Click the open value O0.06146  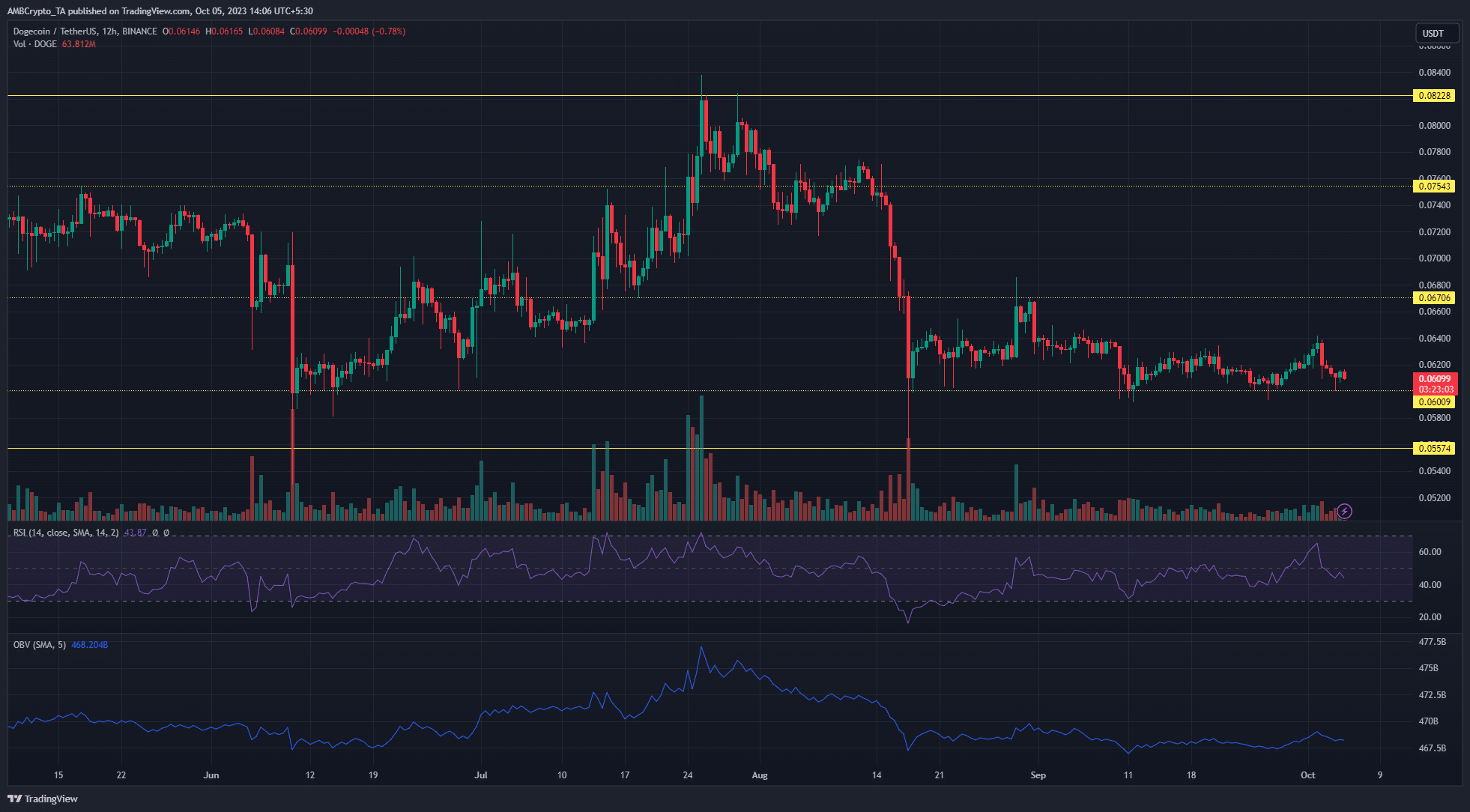click(181, 31)
